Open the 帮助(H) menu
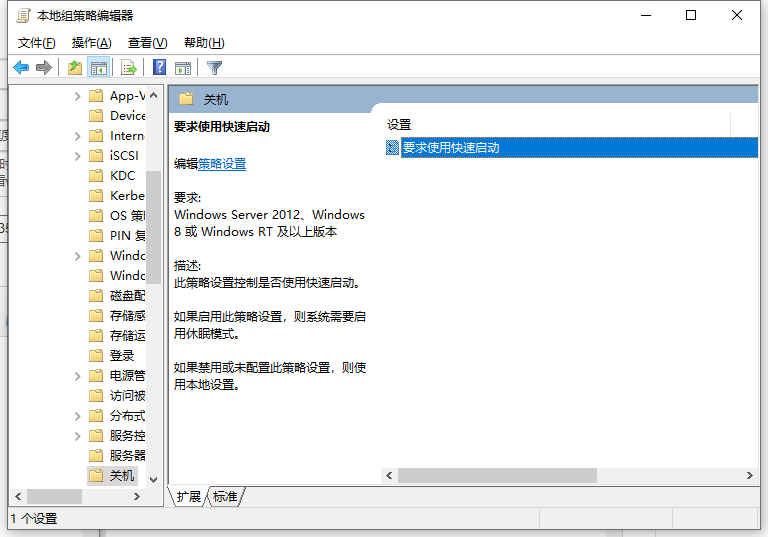 (x=204, y=43)
